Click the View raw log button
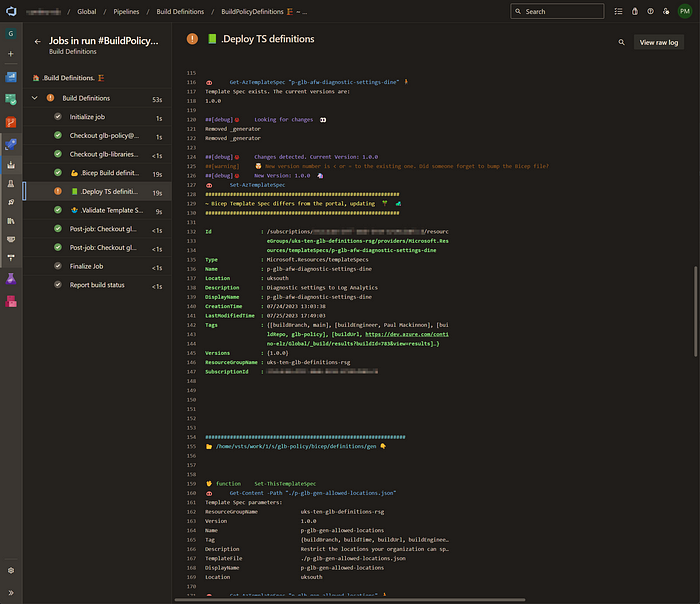Viewport: 700px width, 604px height. pos(658,42)
